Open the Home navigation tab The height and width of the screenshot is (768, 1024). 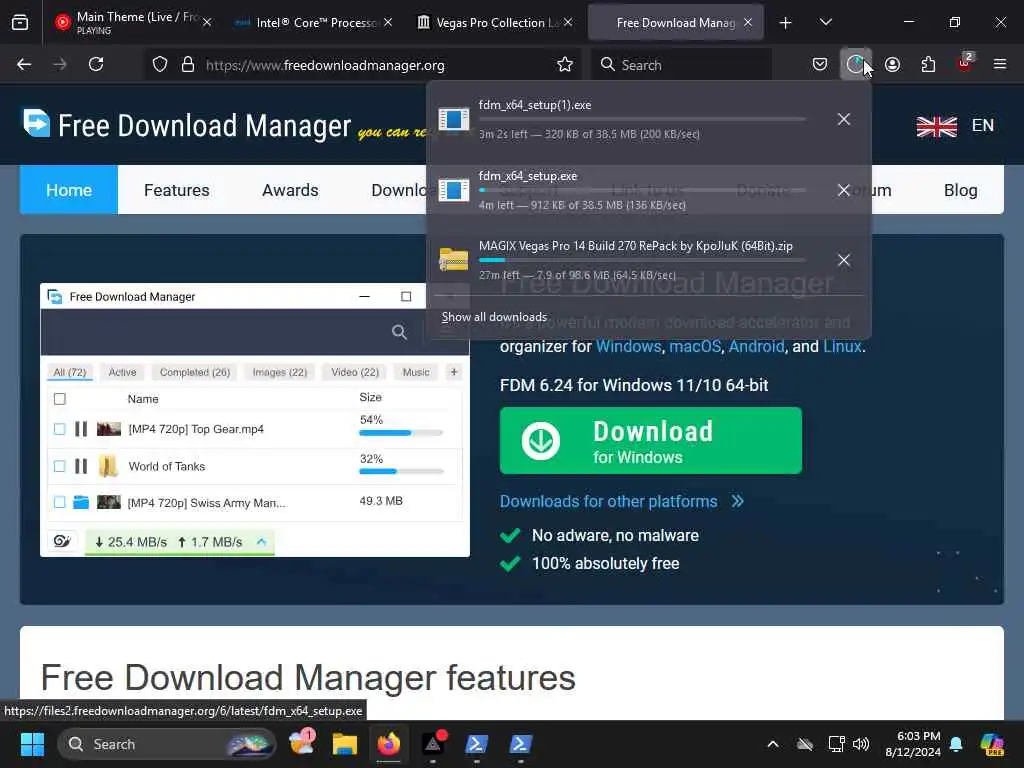pos(69,190)
